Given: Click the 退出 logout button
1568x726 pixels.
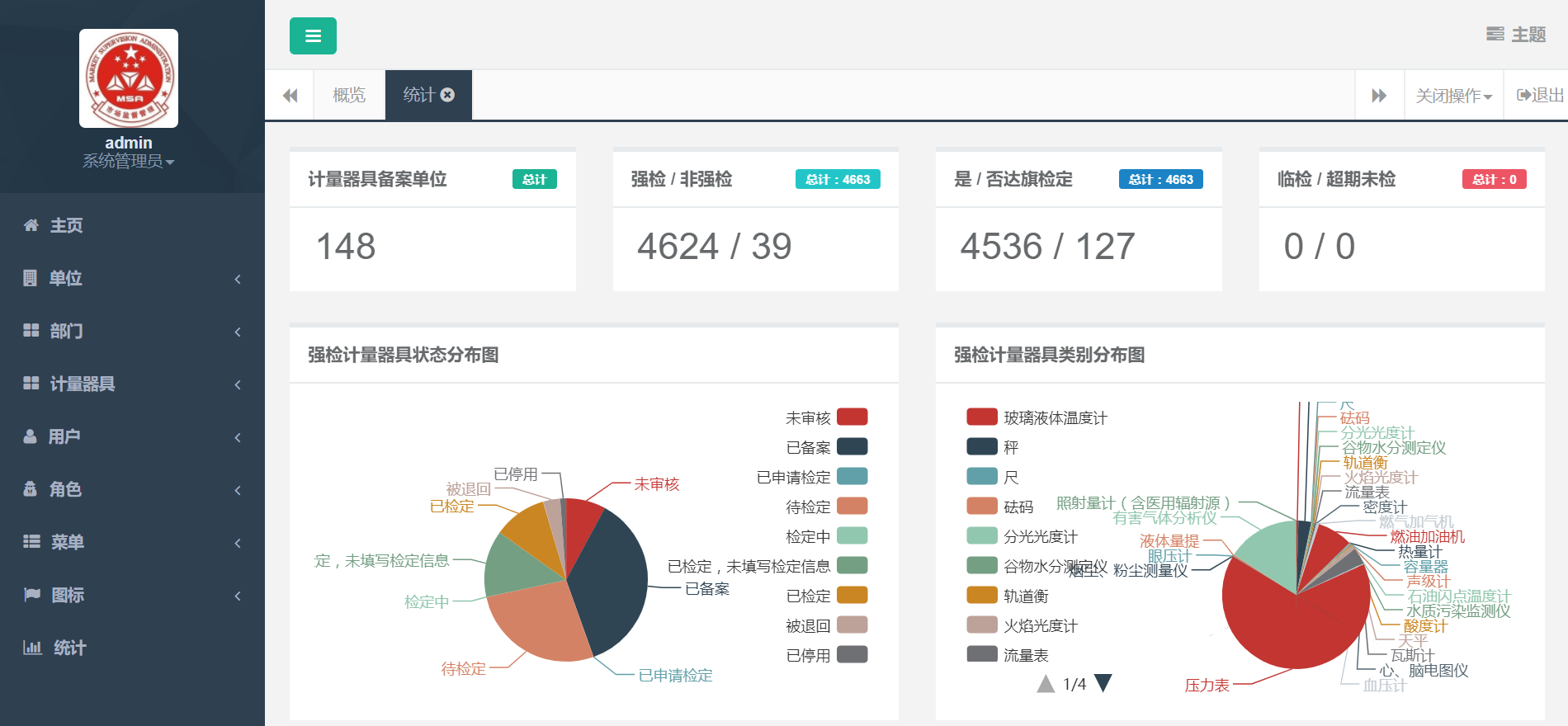Looking at the screenshot, I should pos(1540,96).
